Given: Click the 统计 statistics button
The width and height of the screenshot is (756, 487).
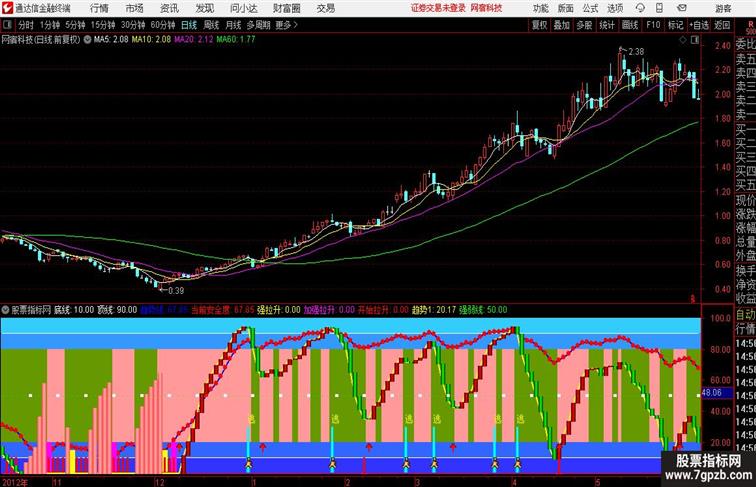Looking at the screenshot, I should point(607,25).
